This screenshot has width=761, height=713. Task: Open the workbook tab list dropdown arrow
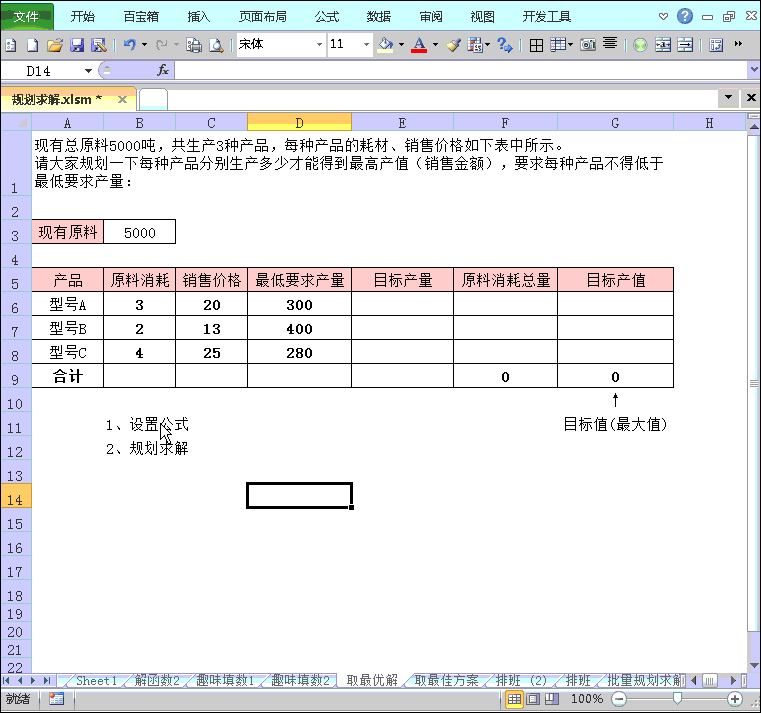[728, 98]
